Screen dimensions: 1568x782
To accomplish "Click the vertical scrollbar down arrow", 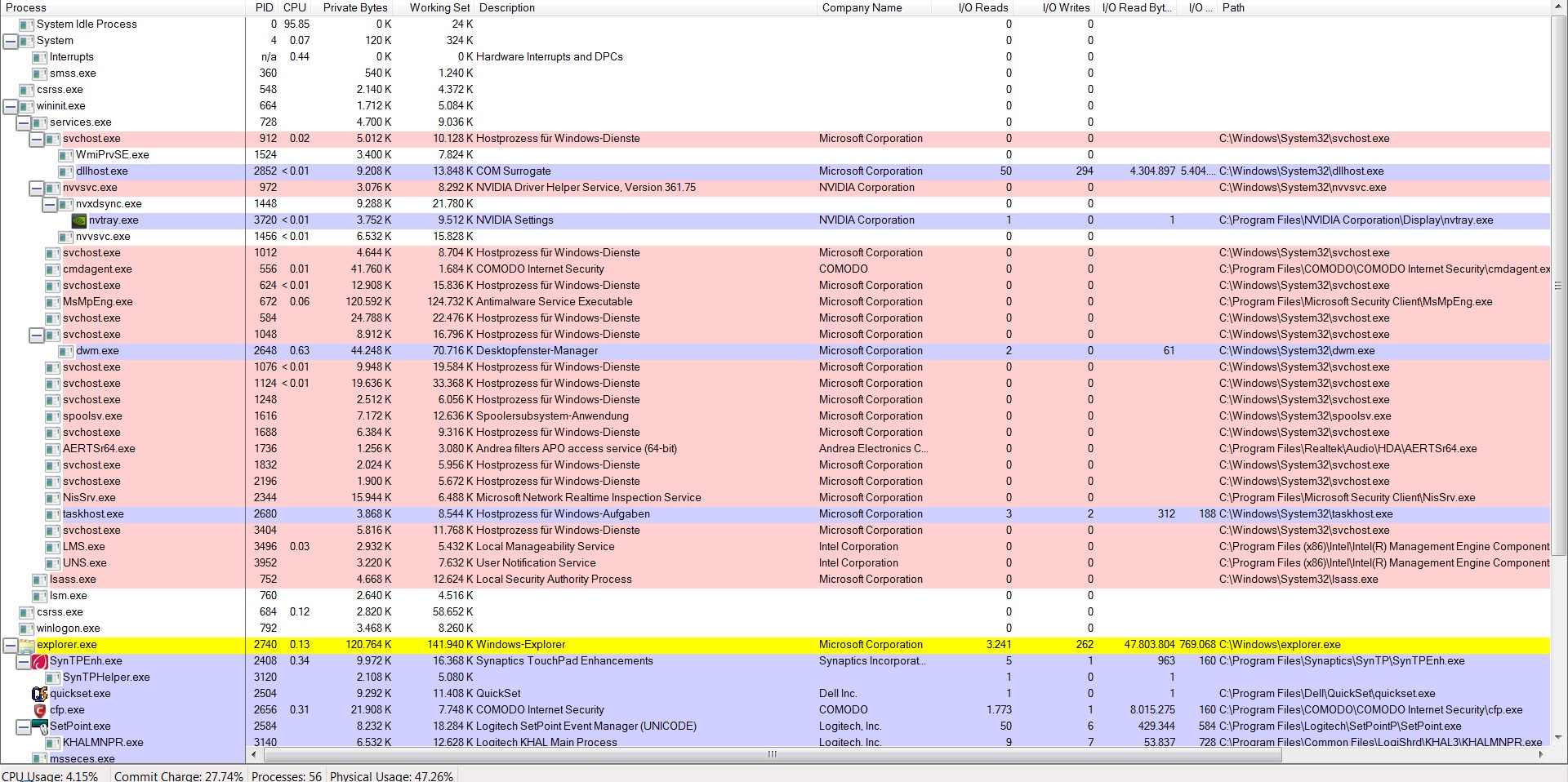I will [x=1558, y=737].
